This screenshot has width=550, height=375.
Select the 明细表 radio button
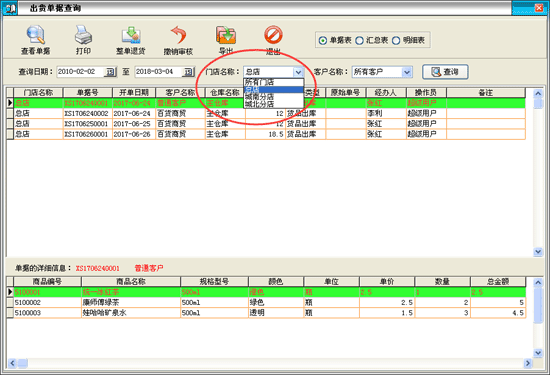tap(396, 41)
